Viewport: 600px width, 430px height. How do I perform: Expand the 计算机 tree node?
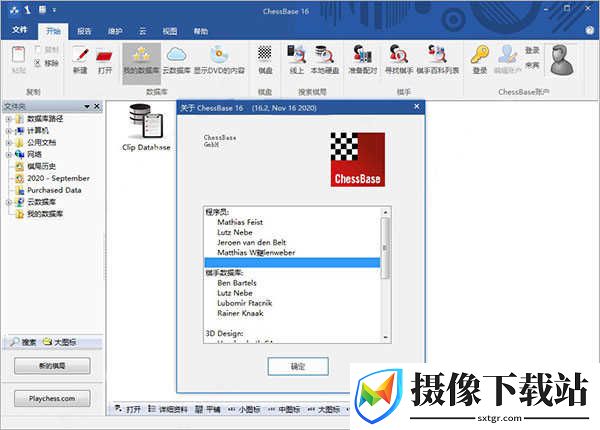point(9,131)
